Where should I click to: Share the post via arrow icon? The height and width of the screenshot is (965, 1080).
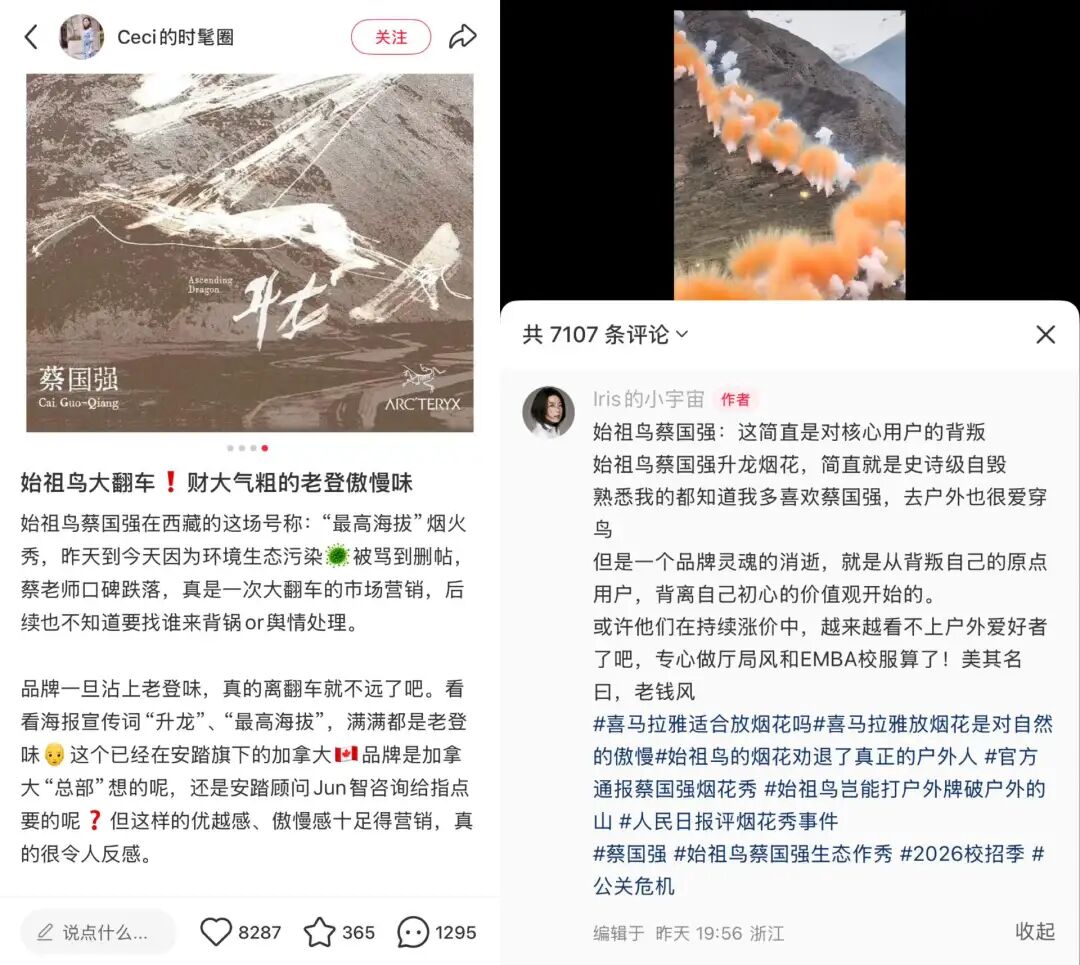462,37
